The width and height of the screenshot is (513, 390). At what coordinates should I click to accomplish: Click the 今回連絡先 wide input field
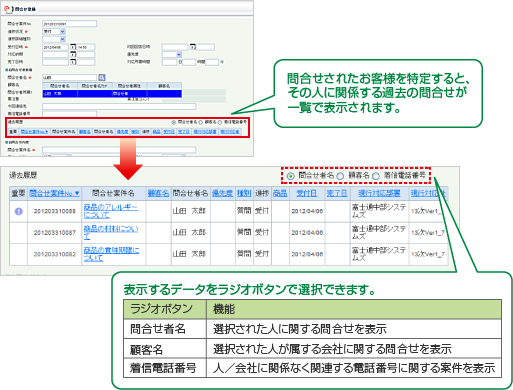pos(119,106)
